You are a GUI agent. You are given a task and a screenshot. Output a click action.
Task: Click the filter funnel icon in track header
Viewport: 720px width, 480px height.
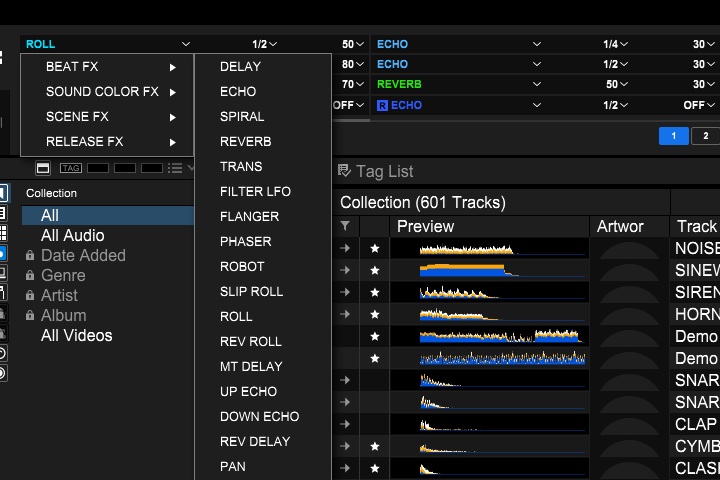345,227
